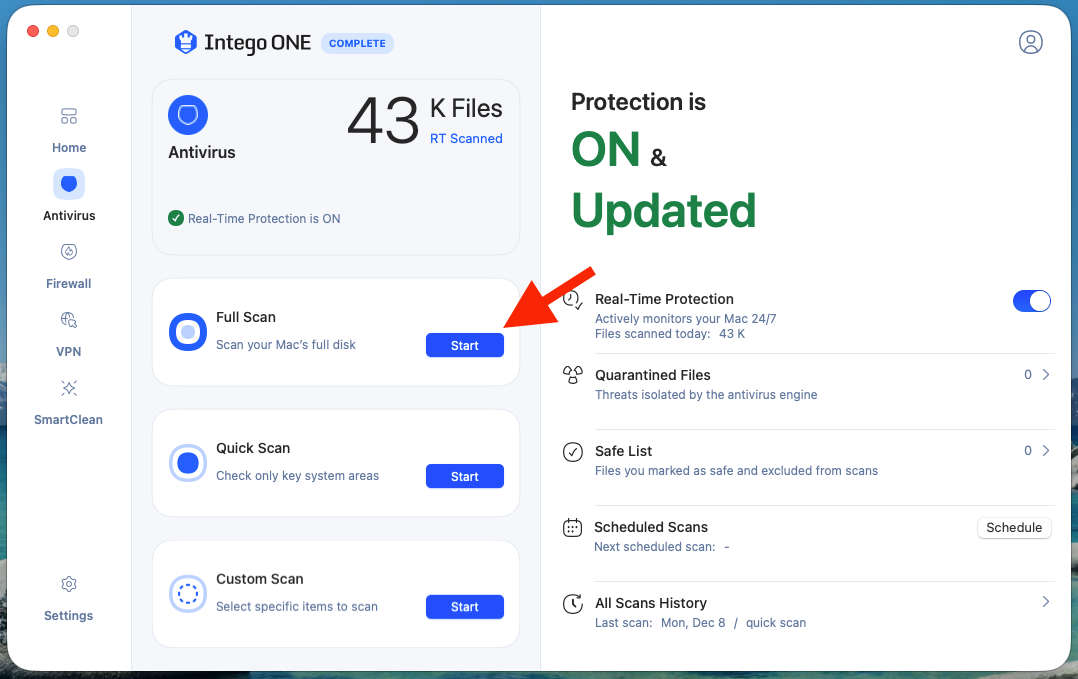The height and width of the screenshot is (679, 1078).
Task: Click the Schedule button
Action: pyautogui.click(x=1014, y=528)
